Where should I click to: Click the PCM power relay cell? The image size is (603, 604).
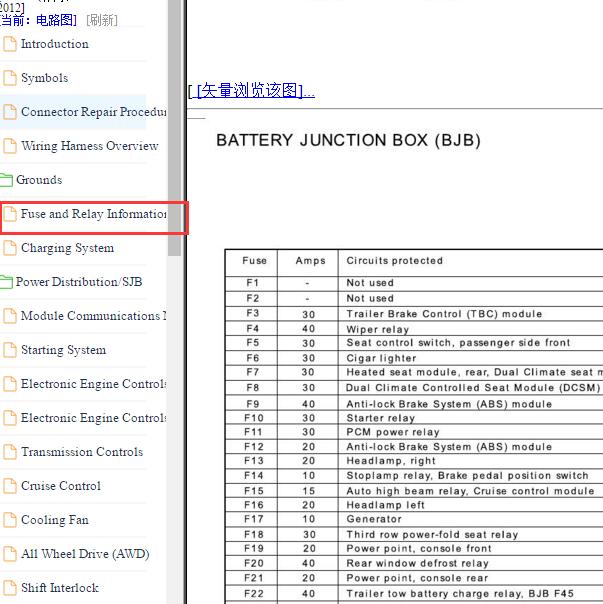coord(393,432)
